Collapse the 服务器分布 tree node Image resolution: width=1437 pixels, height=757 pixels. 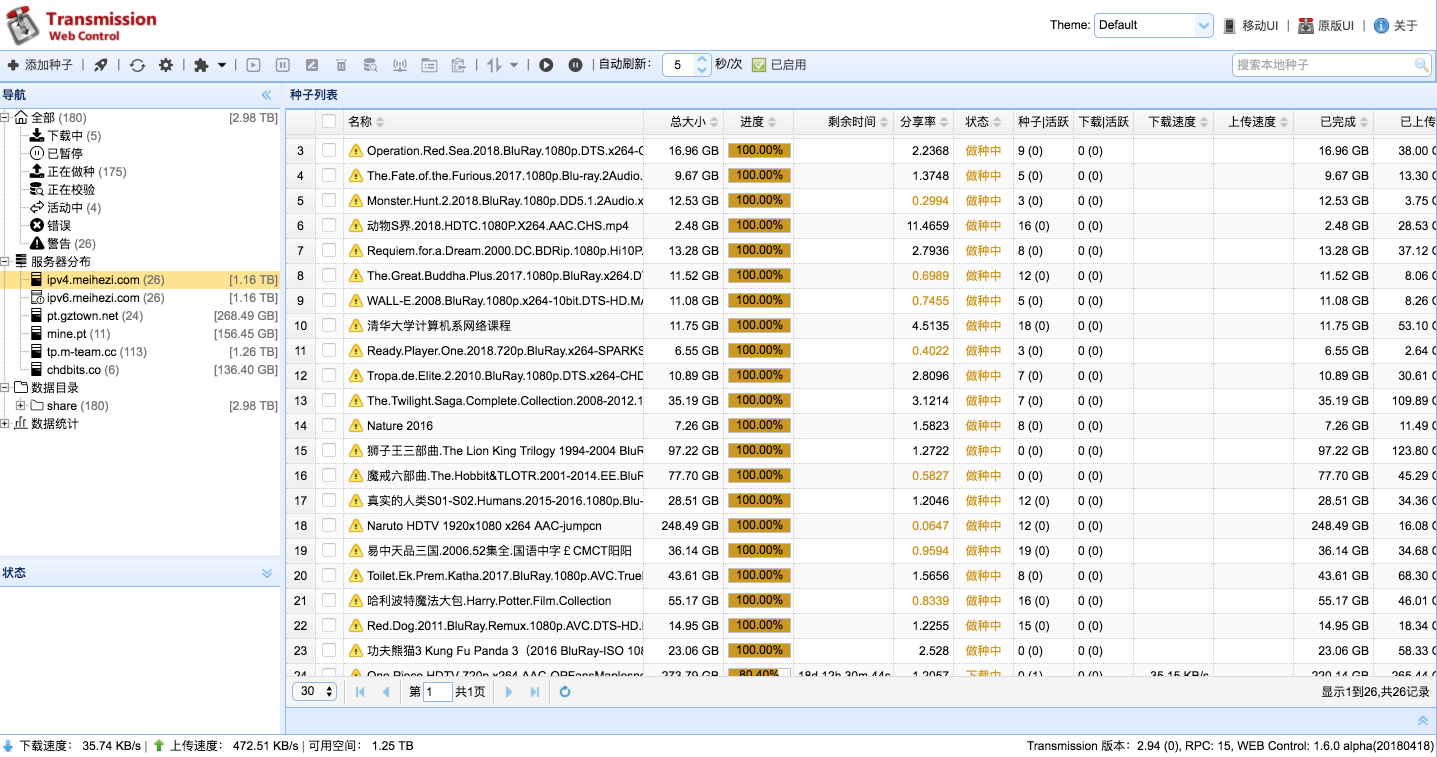point(6,262)
